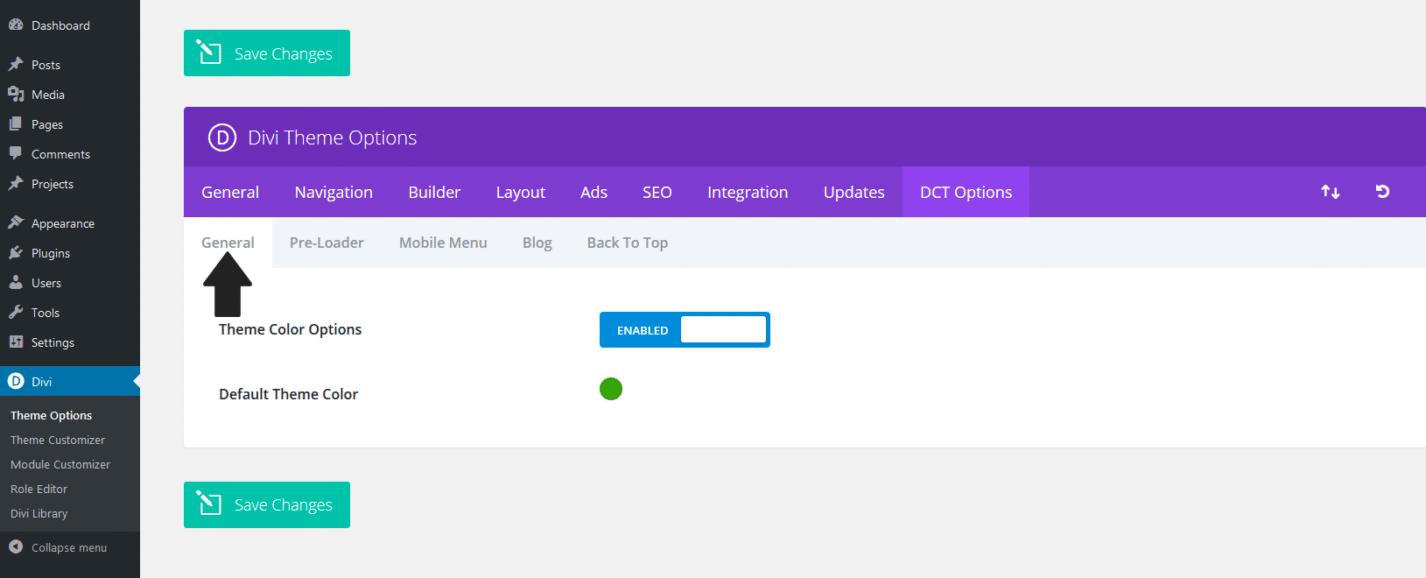Open the Updates tab
Image resolution: width=1426 pixels, height=578 pixels.
(854, 192)
